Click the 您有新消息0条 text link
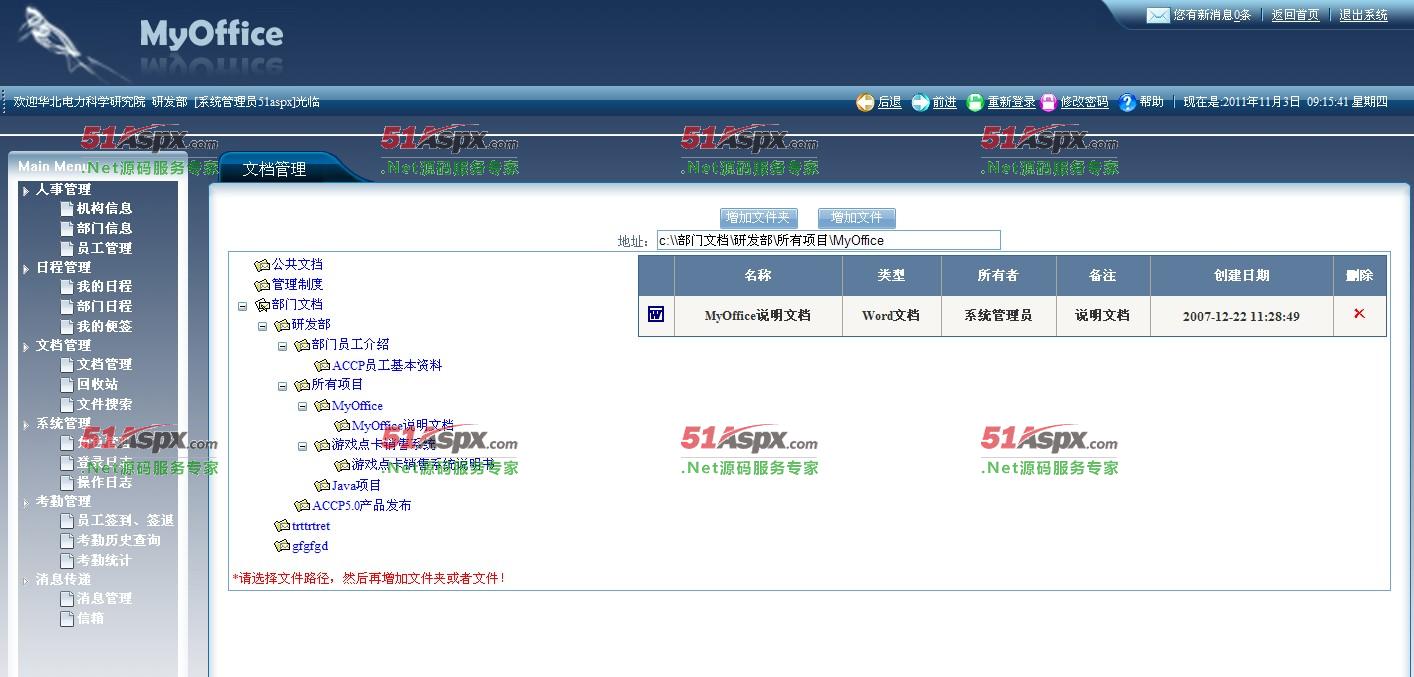 pos(1212,15)
